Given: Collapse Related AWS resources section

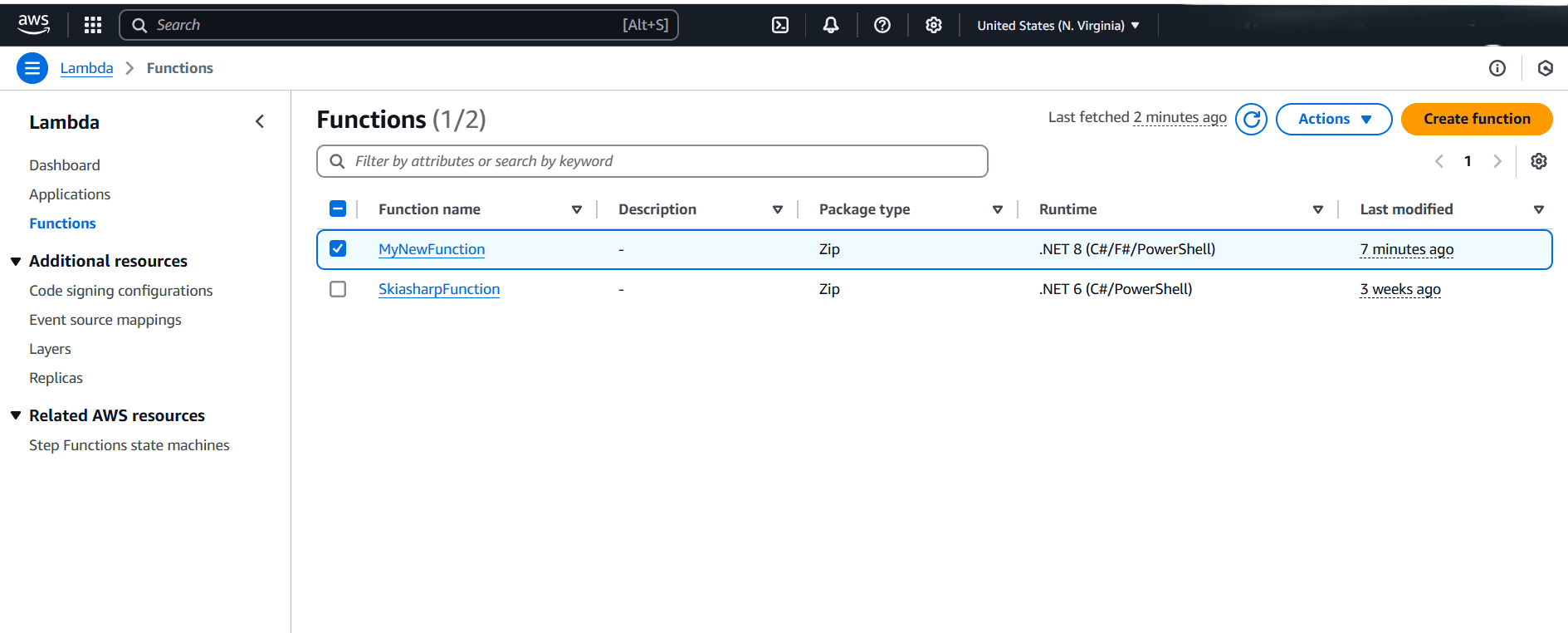Looking at the screenshot, I should click(16, 415).
